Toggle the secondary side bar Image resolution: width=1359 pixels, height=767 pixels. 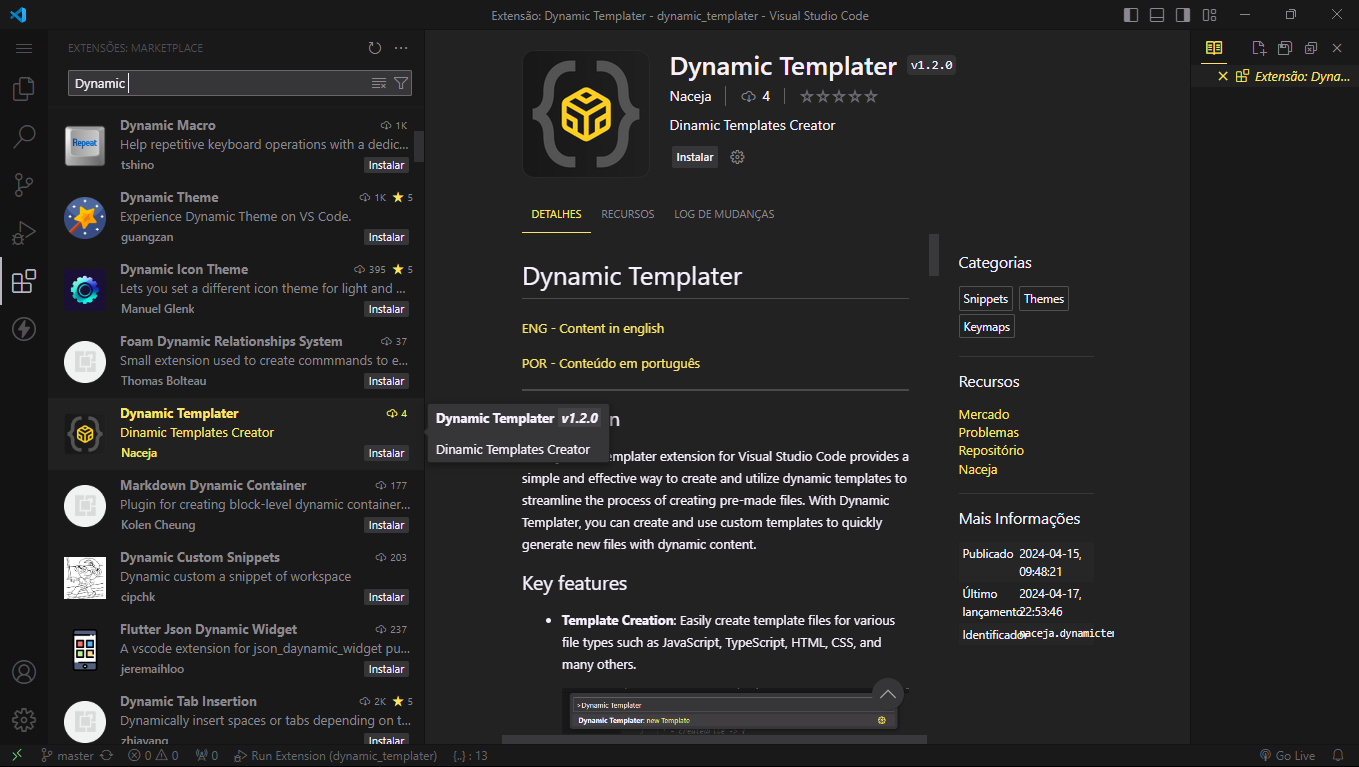pos(1183,15)
